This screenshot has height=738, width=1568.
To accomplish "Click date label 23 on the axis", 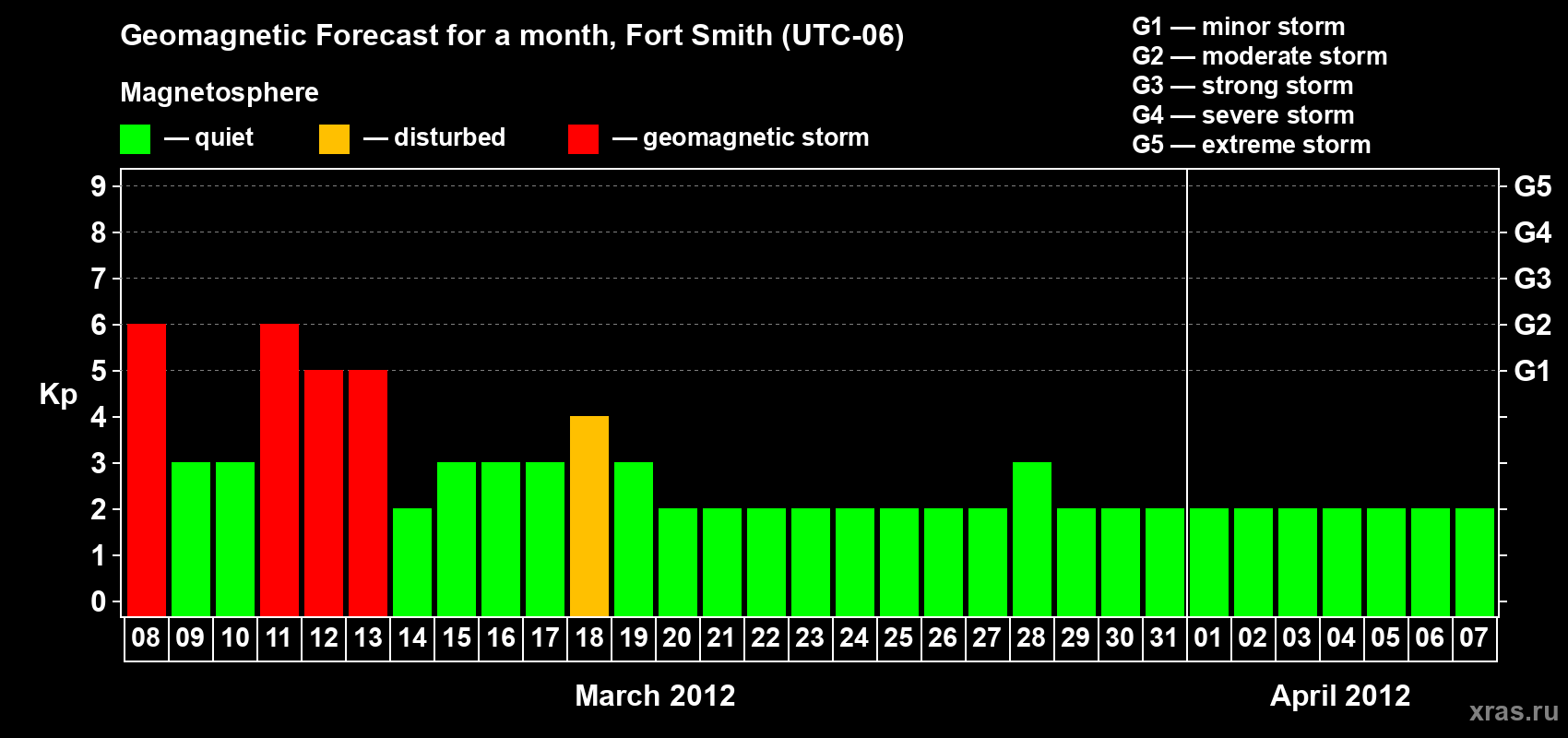I will (x=810, y=638).
